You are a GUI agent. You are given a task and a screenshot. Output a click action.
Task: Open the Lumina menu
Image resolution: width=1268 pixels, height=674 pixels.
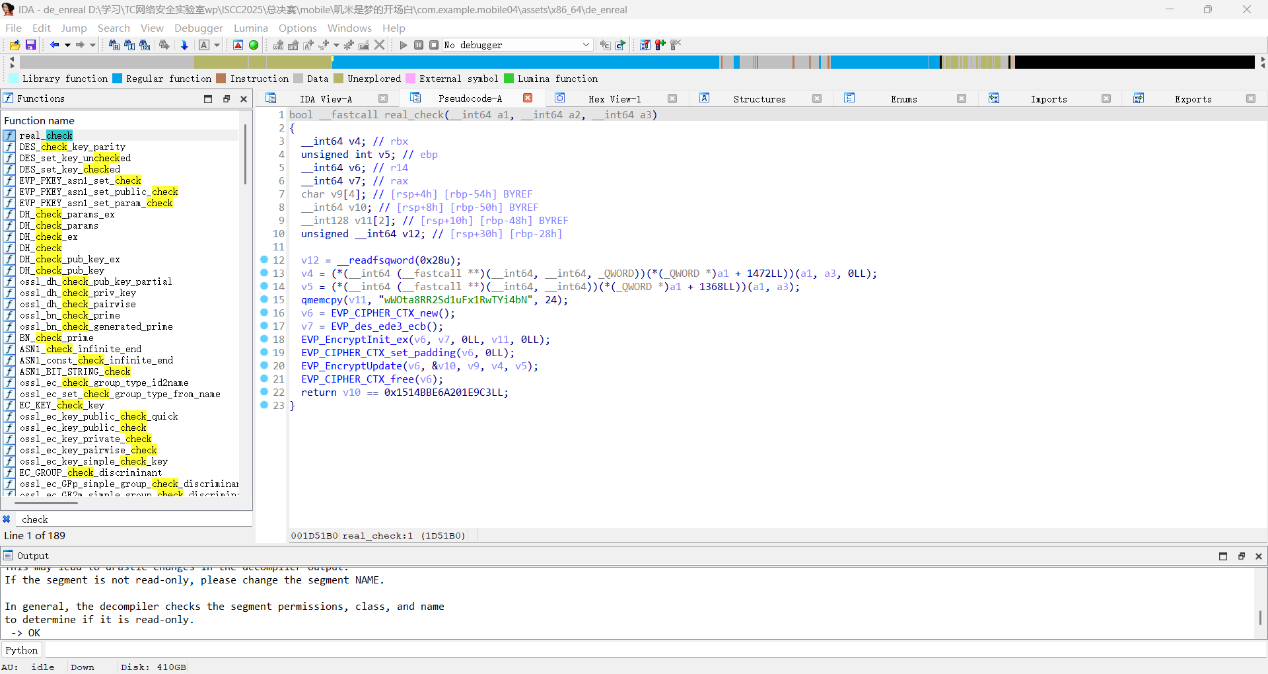251,28
